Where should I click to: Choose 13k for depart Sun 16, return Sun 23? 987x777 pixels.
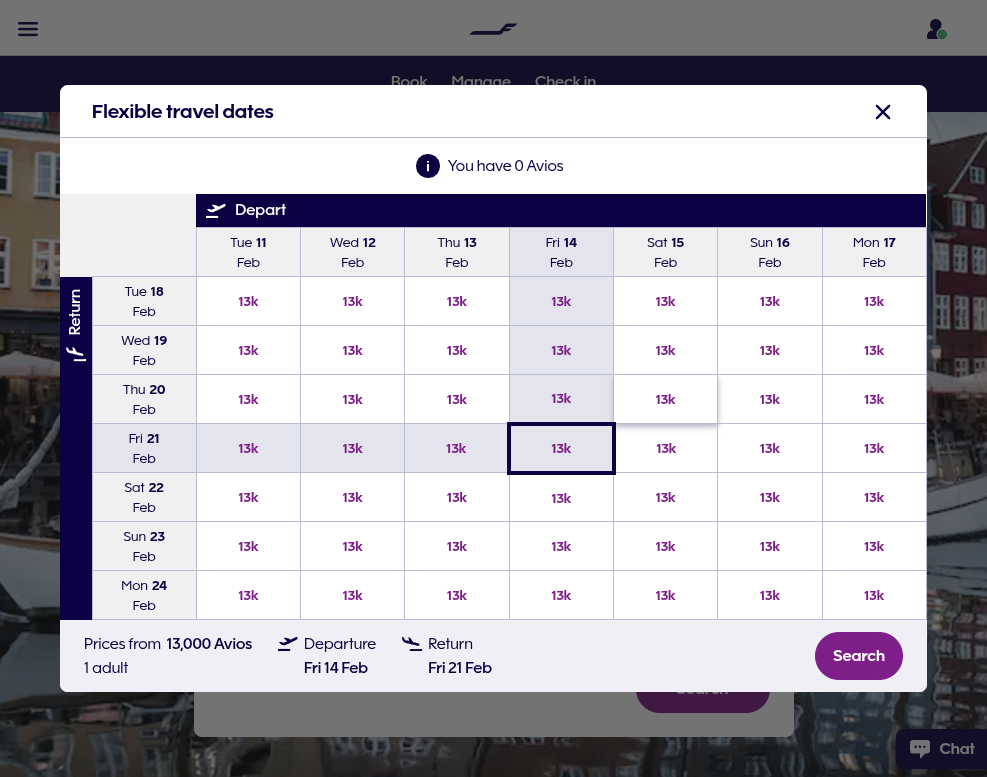tap(770, 547)
